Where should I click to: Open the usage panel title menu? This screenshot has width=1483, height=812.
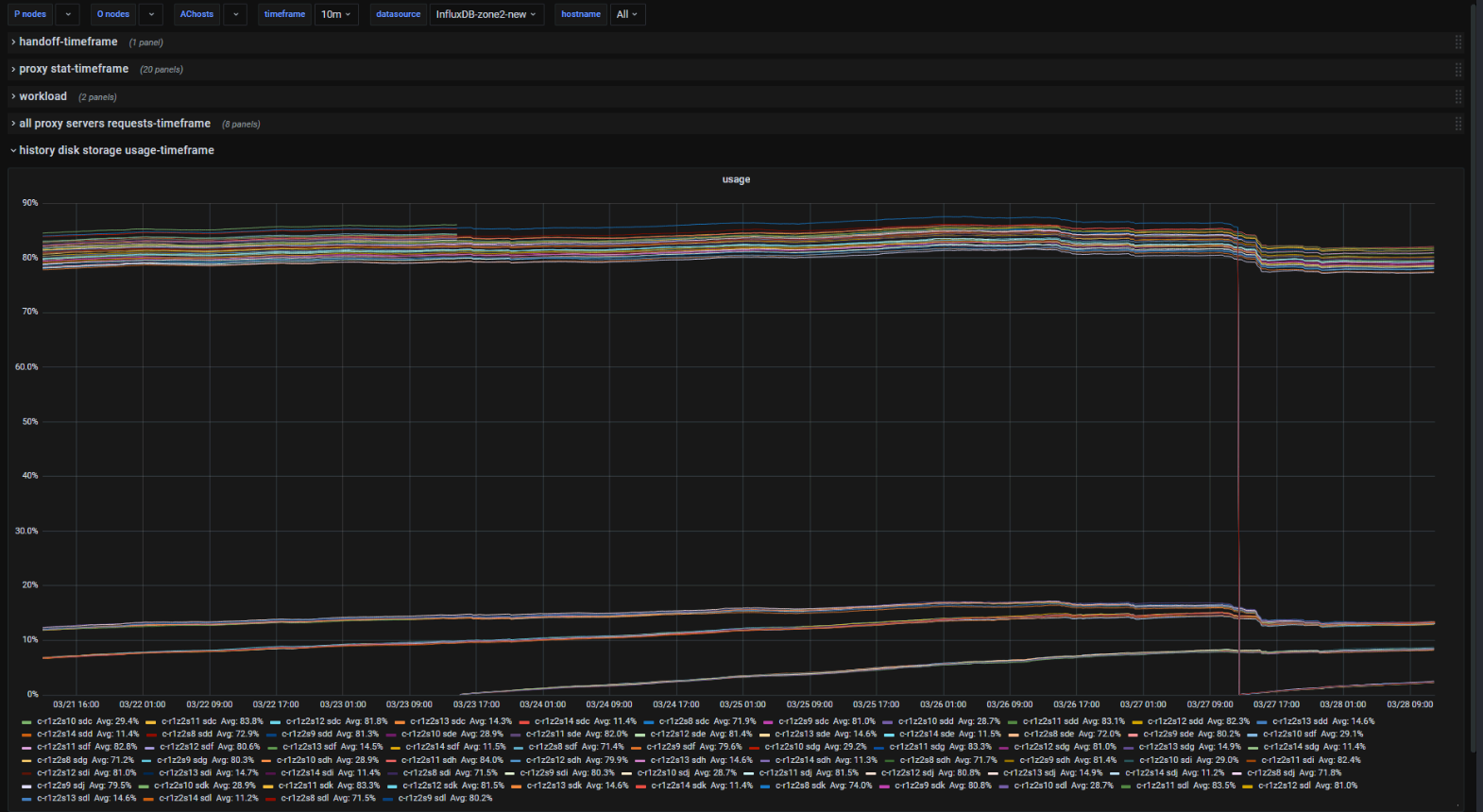coord(736,179)
